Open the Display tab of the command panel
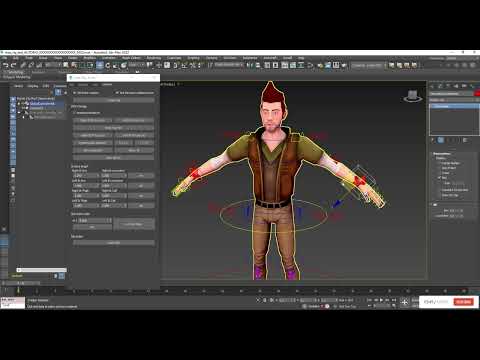480x360 pixels. point(464,86)
